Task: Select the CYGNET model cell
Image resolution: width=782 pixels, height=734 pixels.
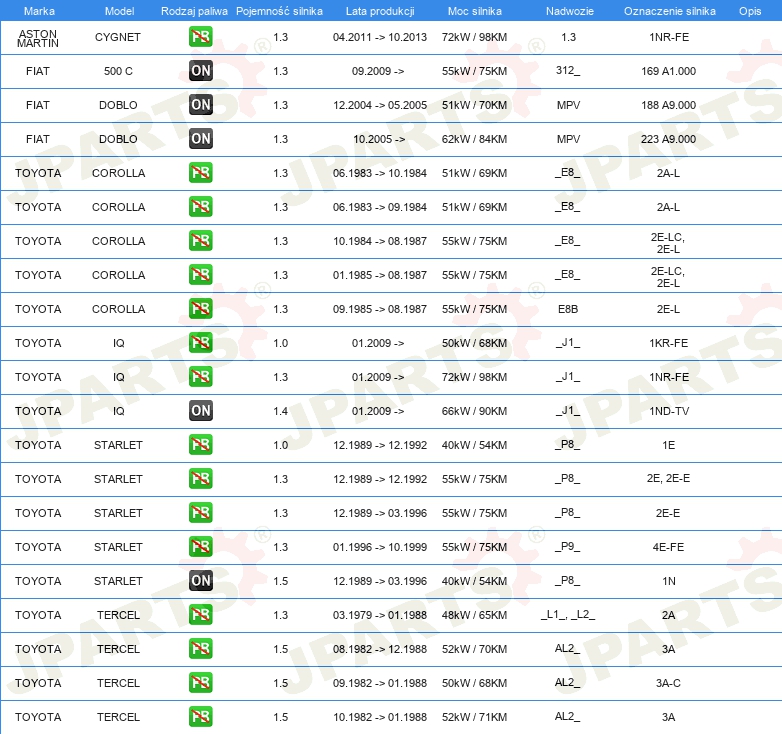Action: [118, 37]
